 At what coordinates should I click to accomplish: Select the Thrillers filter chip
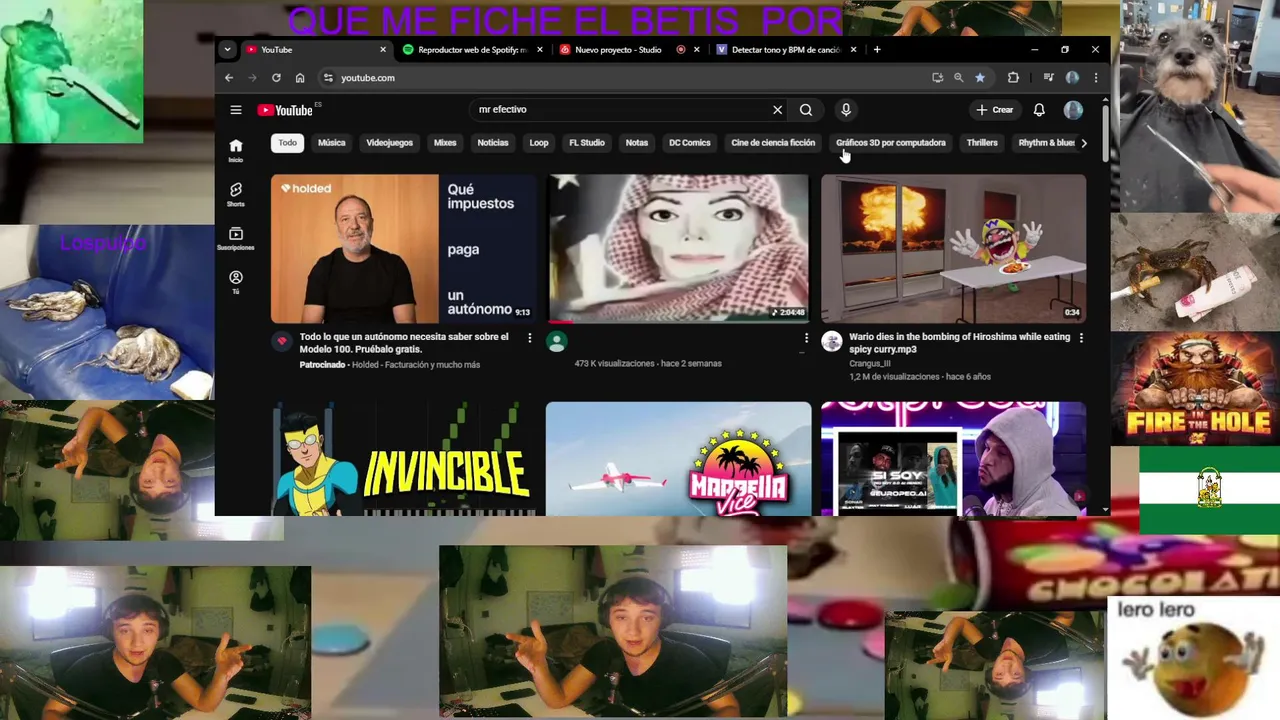(x=982, y=143)
